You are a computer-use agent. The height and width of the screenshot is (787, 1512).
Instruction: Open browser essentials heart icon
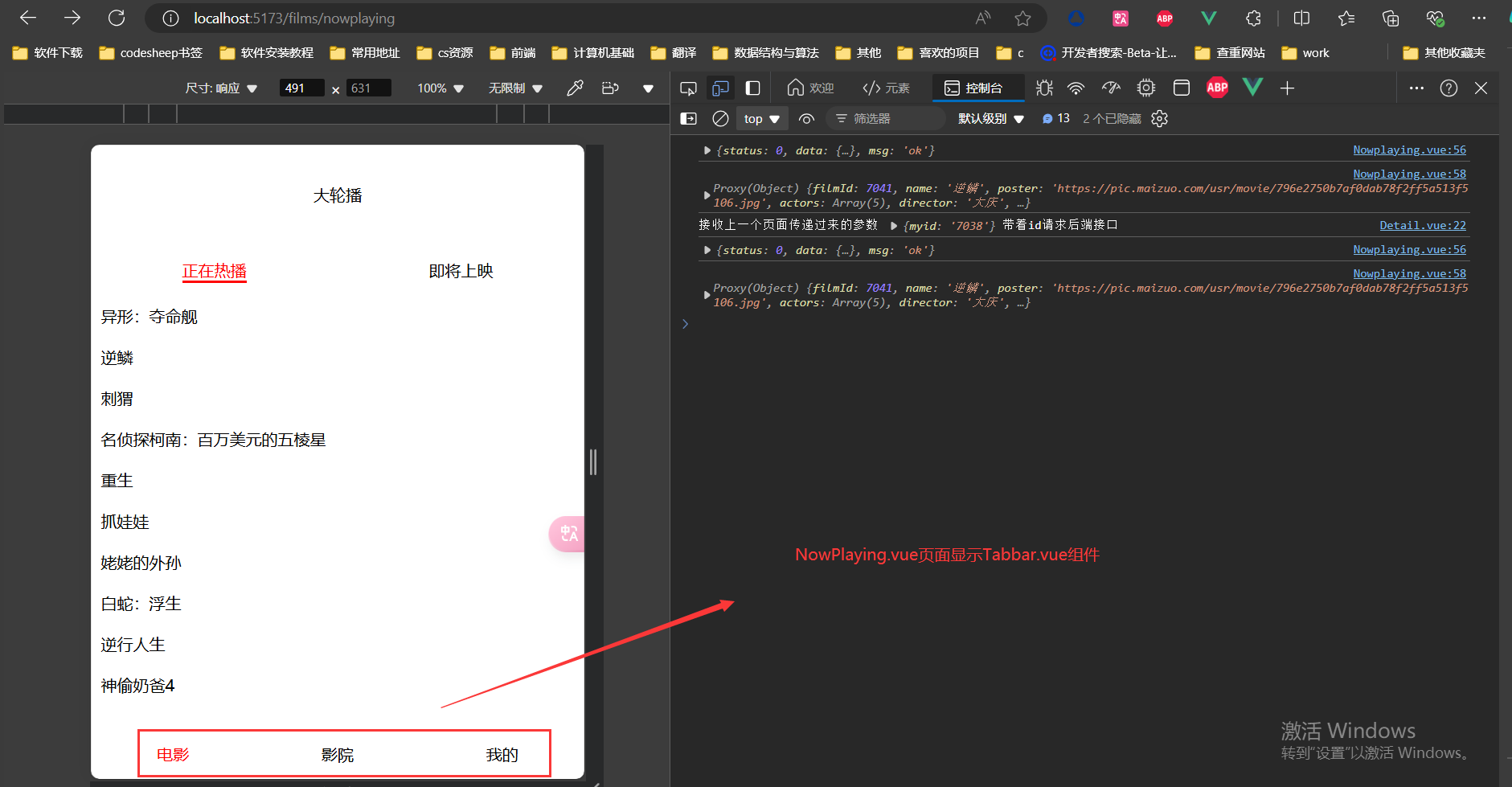1435,18
